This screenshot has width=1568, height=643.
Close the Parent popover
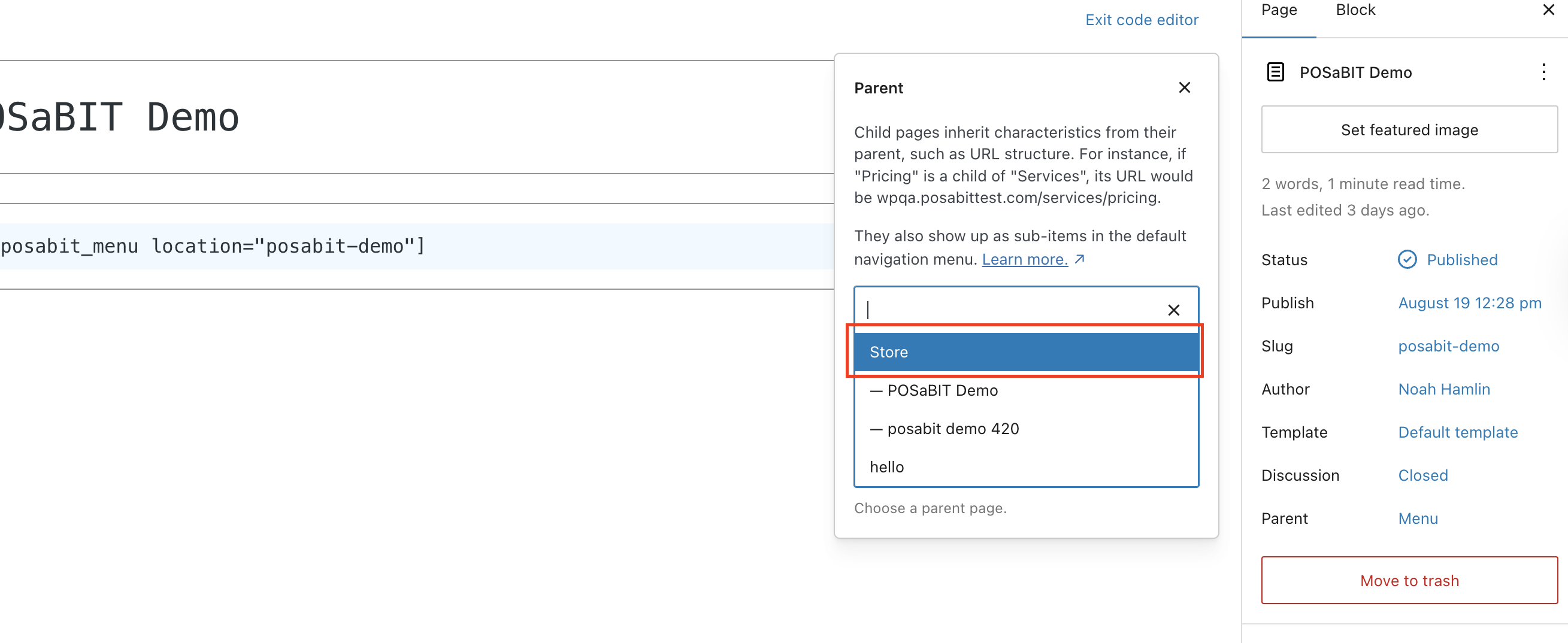pyautogui.click(x=1184, y=87)
